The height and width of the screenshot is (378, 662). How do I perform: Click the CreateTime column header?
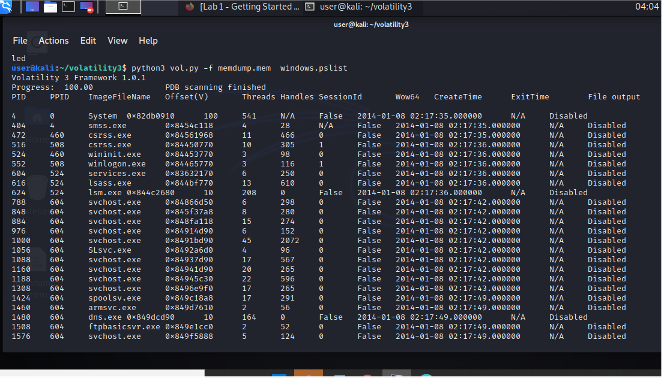pos(458,97)
